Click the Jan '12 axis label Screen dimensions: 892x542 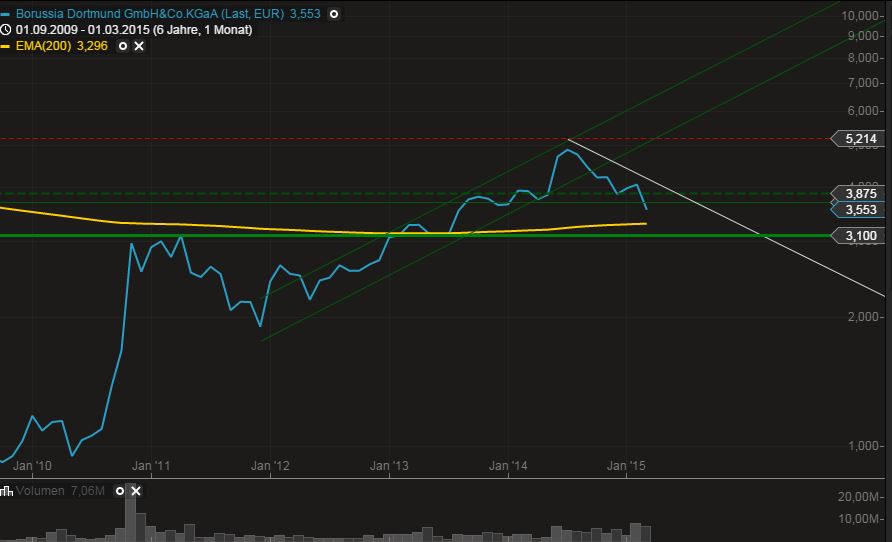tap(270, 466)
